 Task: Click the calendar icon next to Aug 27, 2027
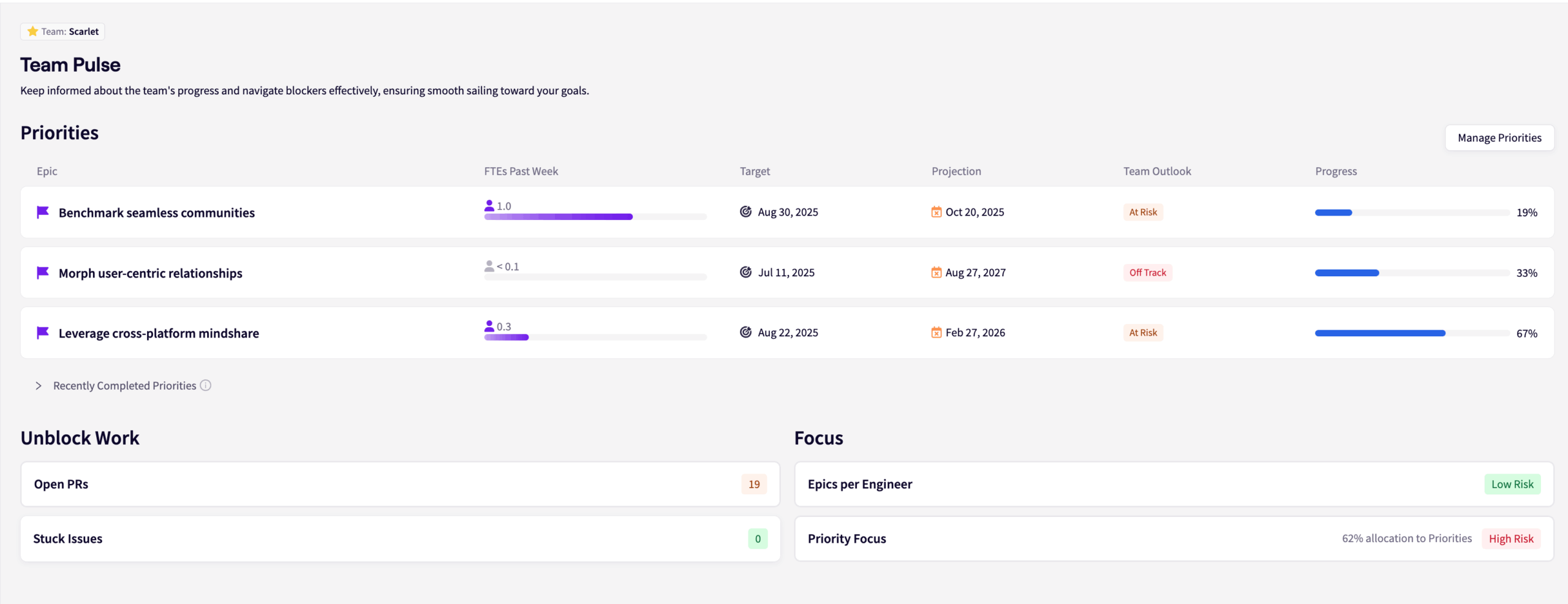click(936, 273)
